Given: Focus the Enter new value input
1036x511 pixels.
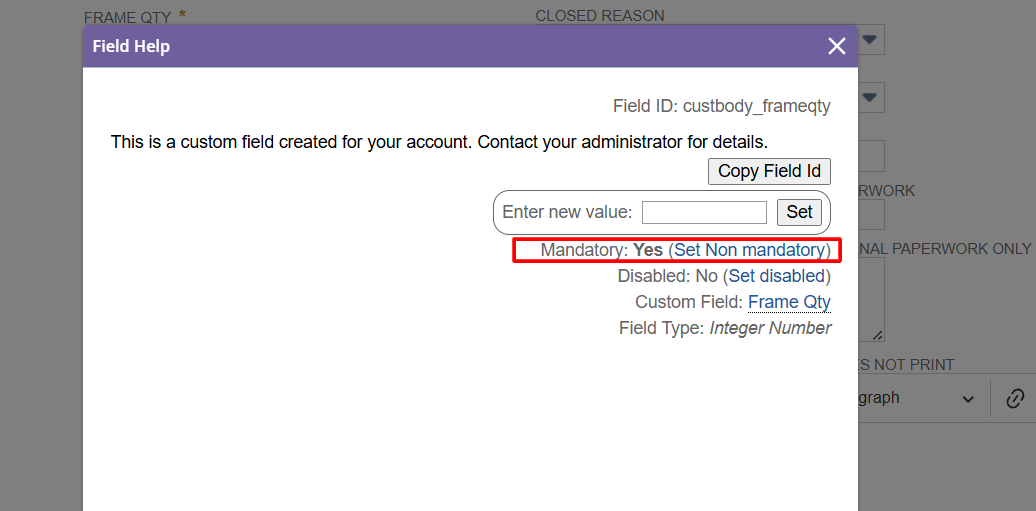Looking at the screenshot, I should 704,212.
